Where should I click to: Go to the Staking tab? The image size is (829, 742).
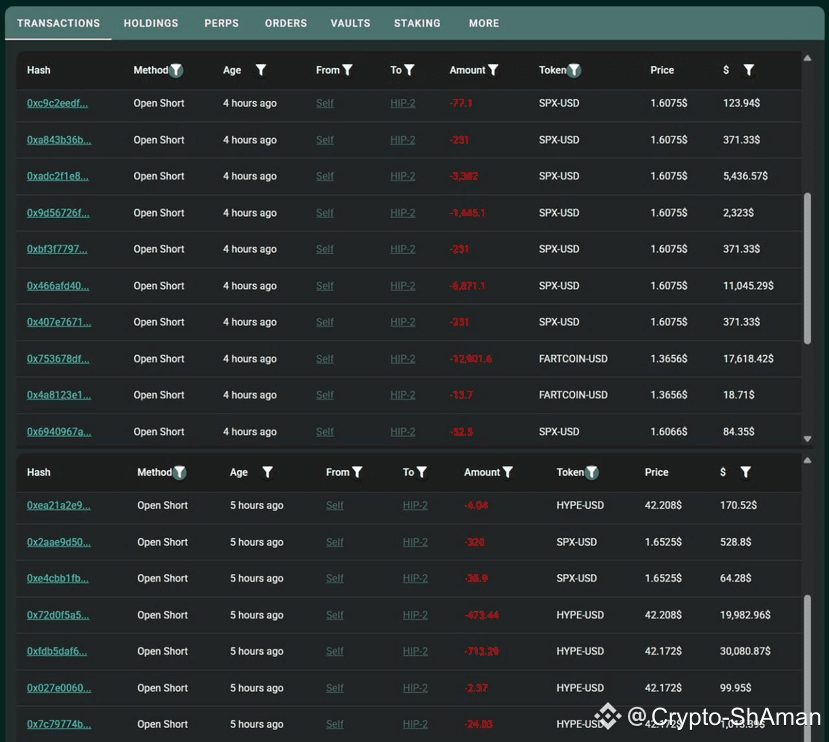tap(417, 23)
